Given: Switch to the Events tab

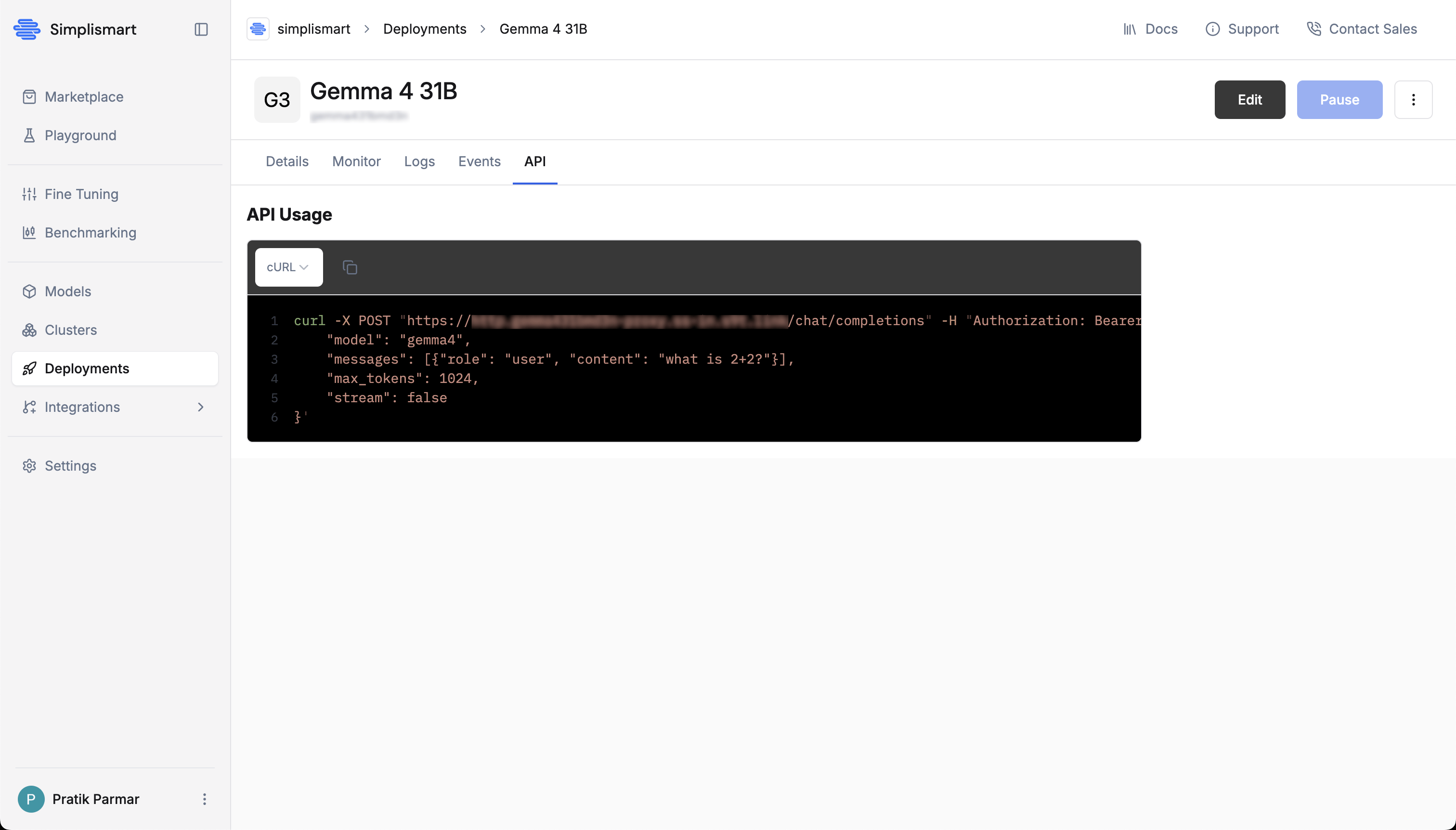Looking at the screenshot, I should pyautogui.click(x=480, y=161).
